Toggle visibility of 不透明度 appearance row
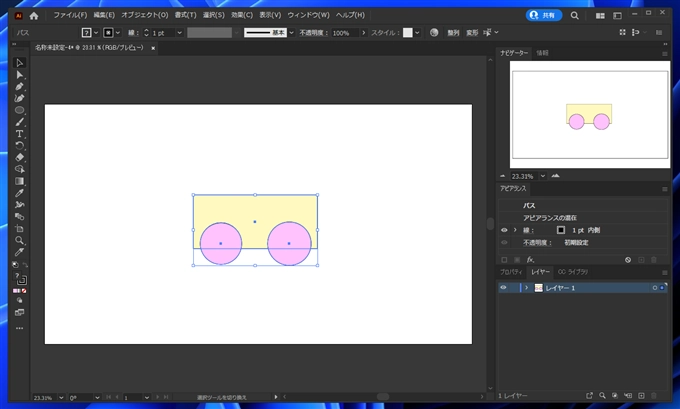The height and width of the screenshot is (409, 680). [504, 242]
